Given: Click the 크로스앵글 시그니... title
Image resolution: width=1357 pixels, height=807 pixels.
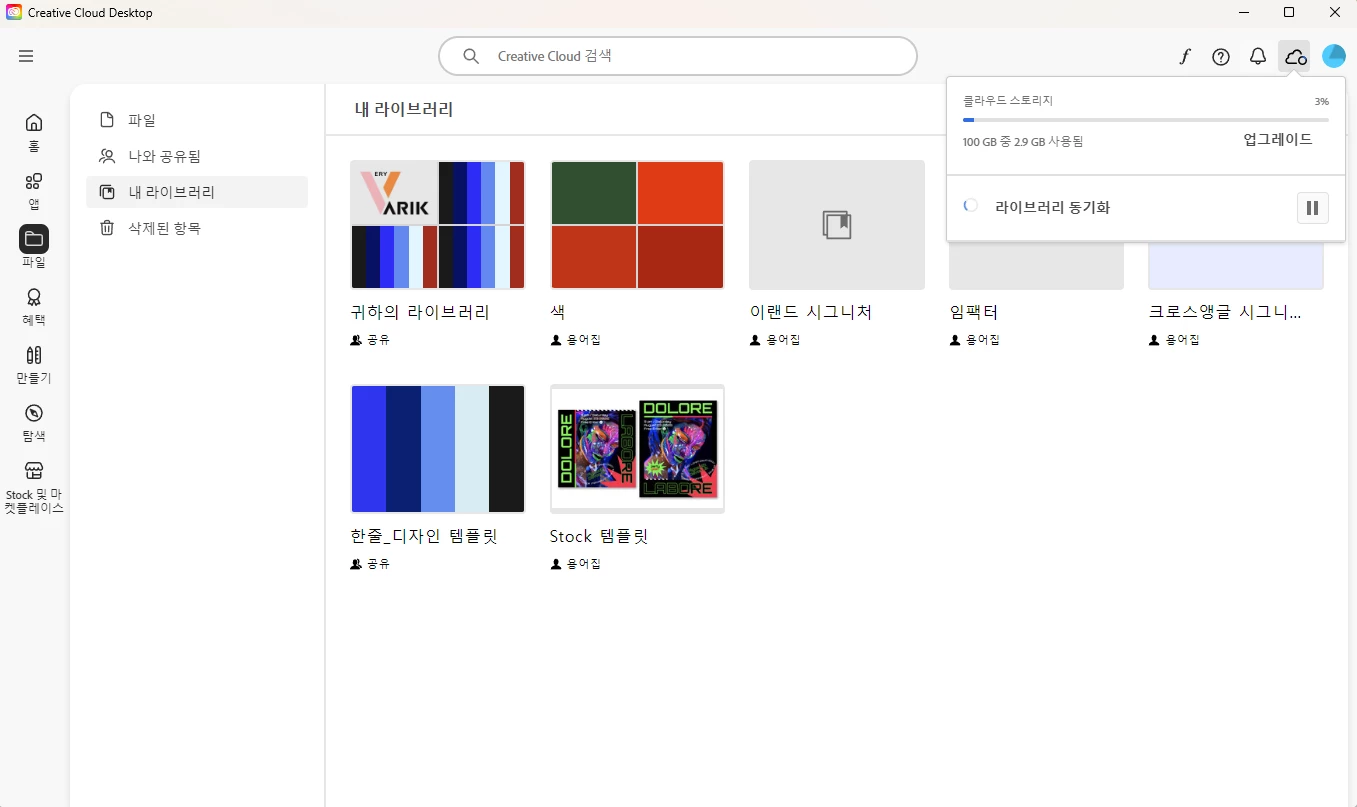Looking at the screenshot, I should (x=1225, y=312).
